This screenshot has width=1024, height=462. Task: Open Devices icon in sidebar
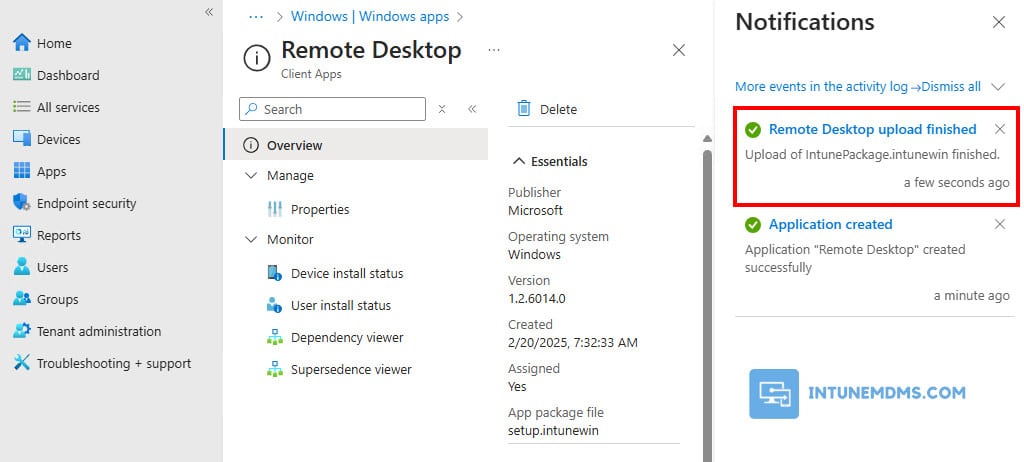point(22,139)
